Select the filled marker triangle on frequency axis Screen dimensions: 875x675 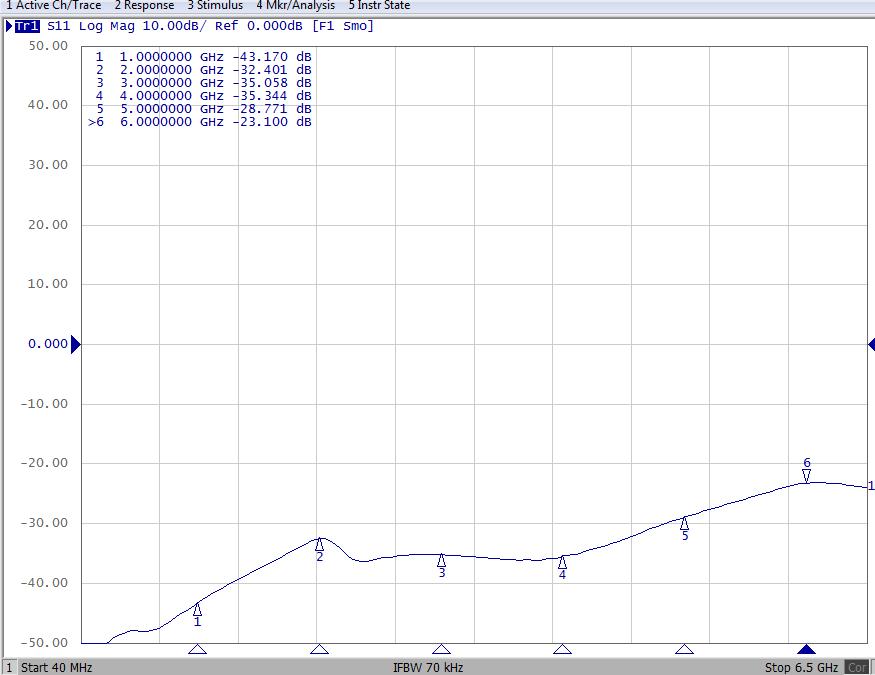807,650
